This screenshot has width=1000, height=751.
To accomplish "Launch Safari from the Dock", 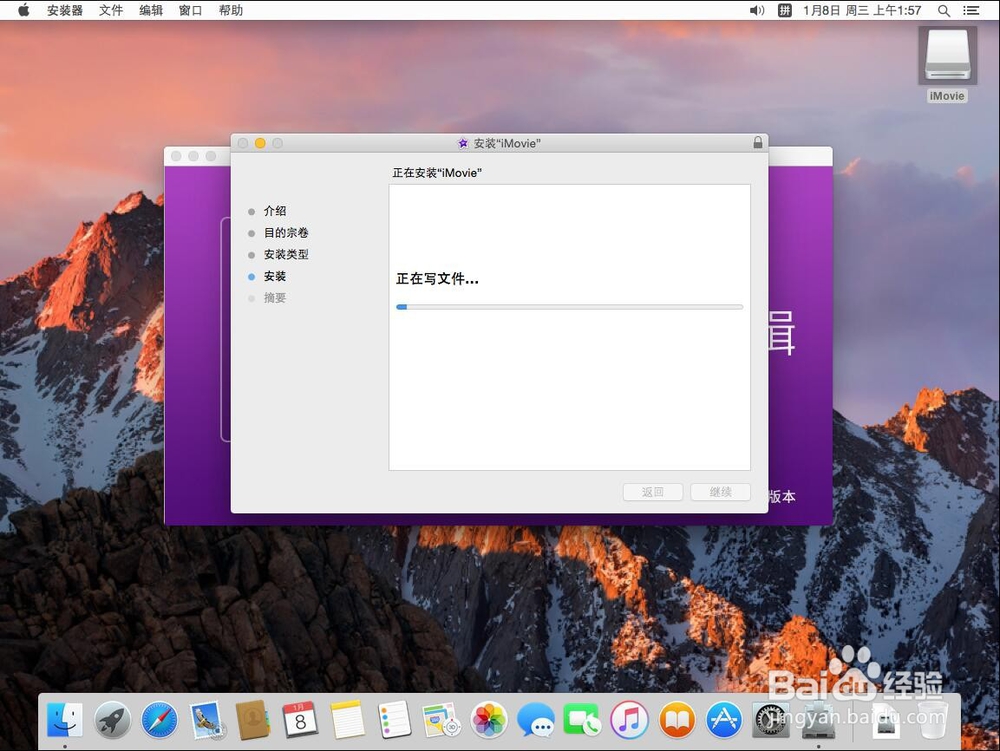I will 159,720.
